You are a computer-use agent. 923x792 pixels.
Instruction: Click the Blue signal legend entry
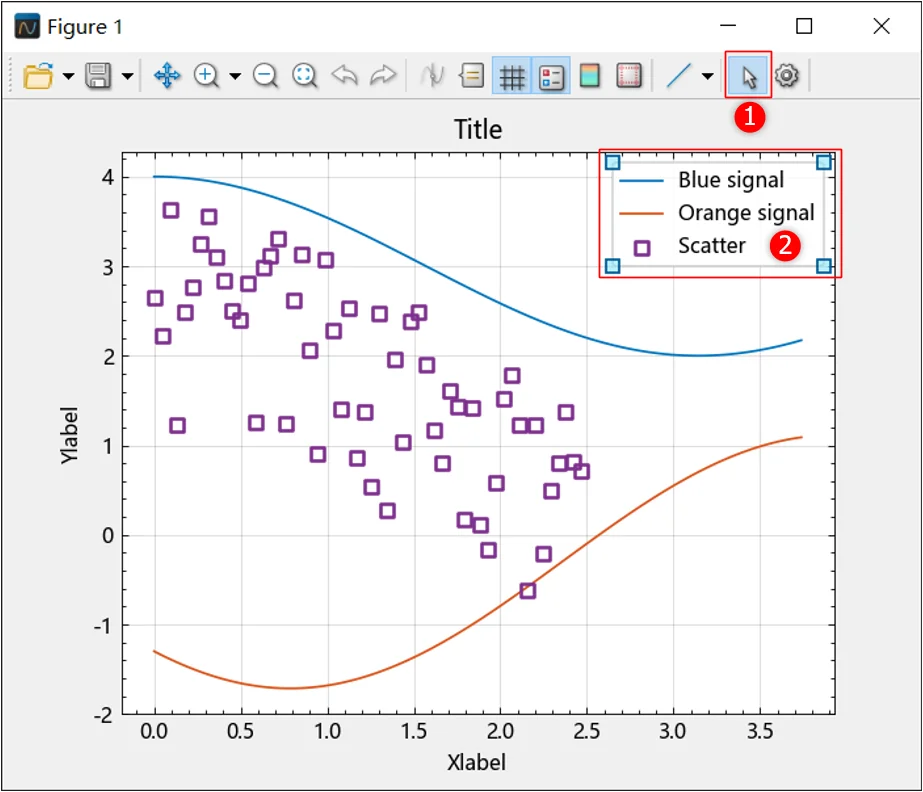coord(702,180)
